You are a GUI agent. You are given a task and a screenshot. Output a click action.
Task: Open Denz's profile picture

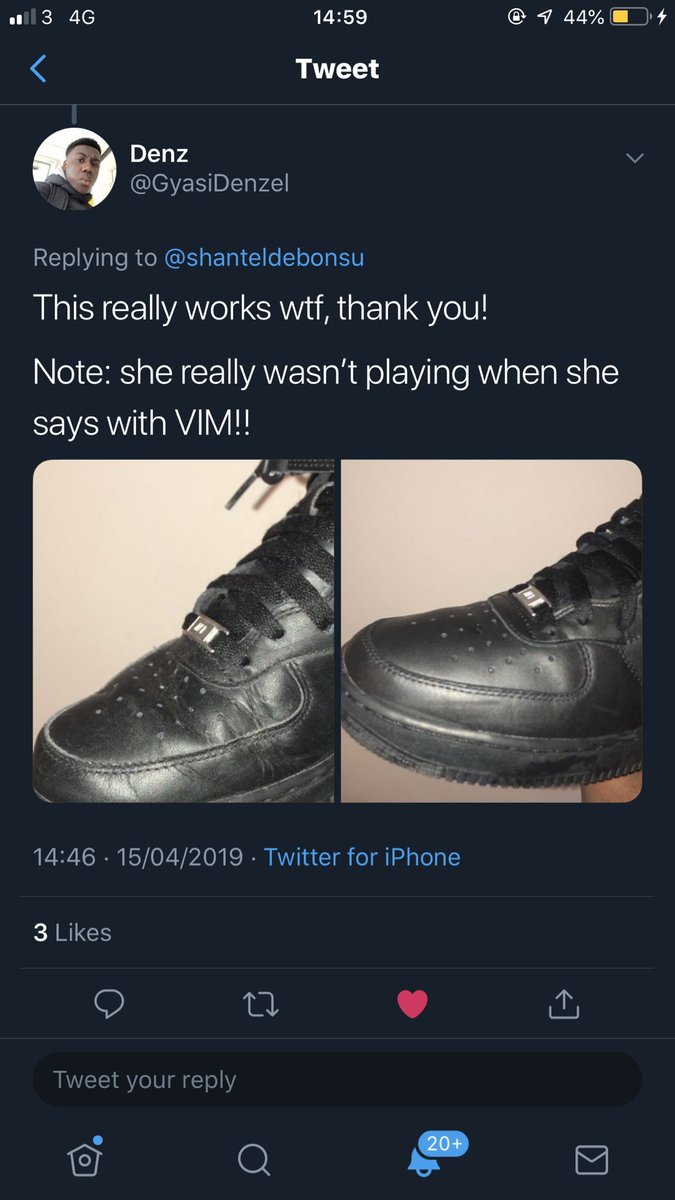click(x=75, y=169)
